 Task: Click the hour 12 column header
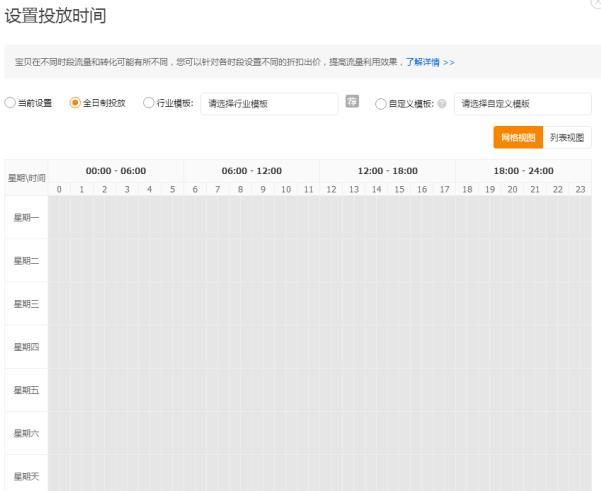(332, 189)
